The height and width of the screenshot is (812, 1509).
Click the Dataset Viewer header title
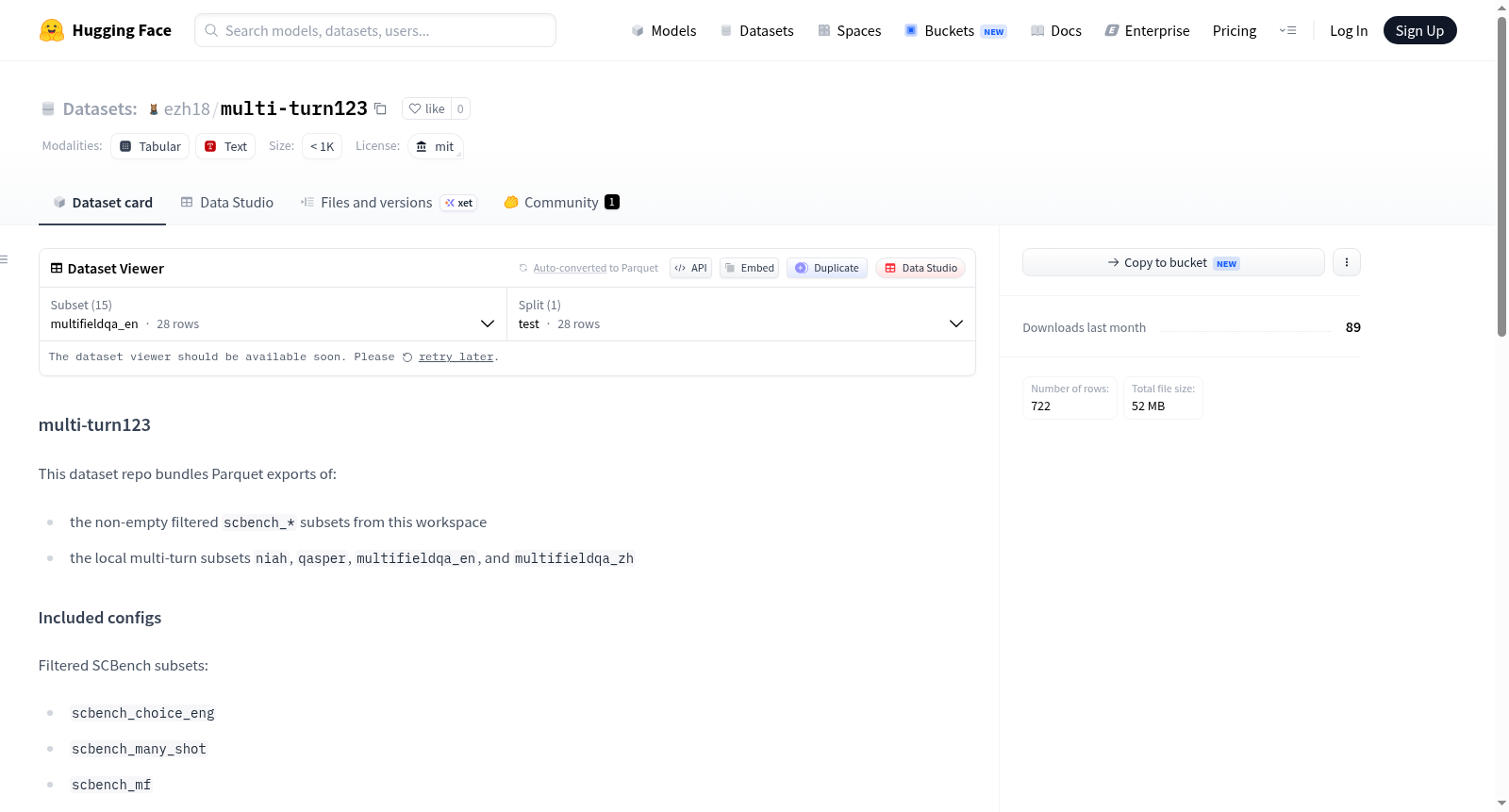[116, 269]
